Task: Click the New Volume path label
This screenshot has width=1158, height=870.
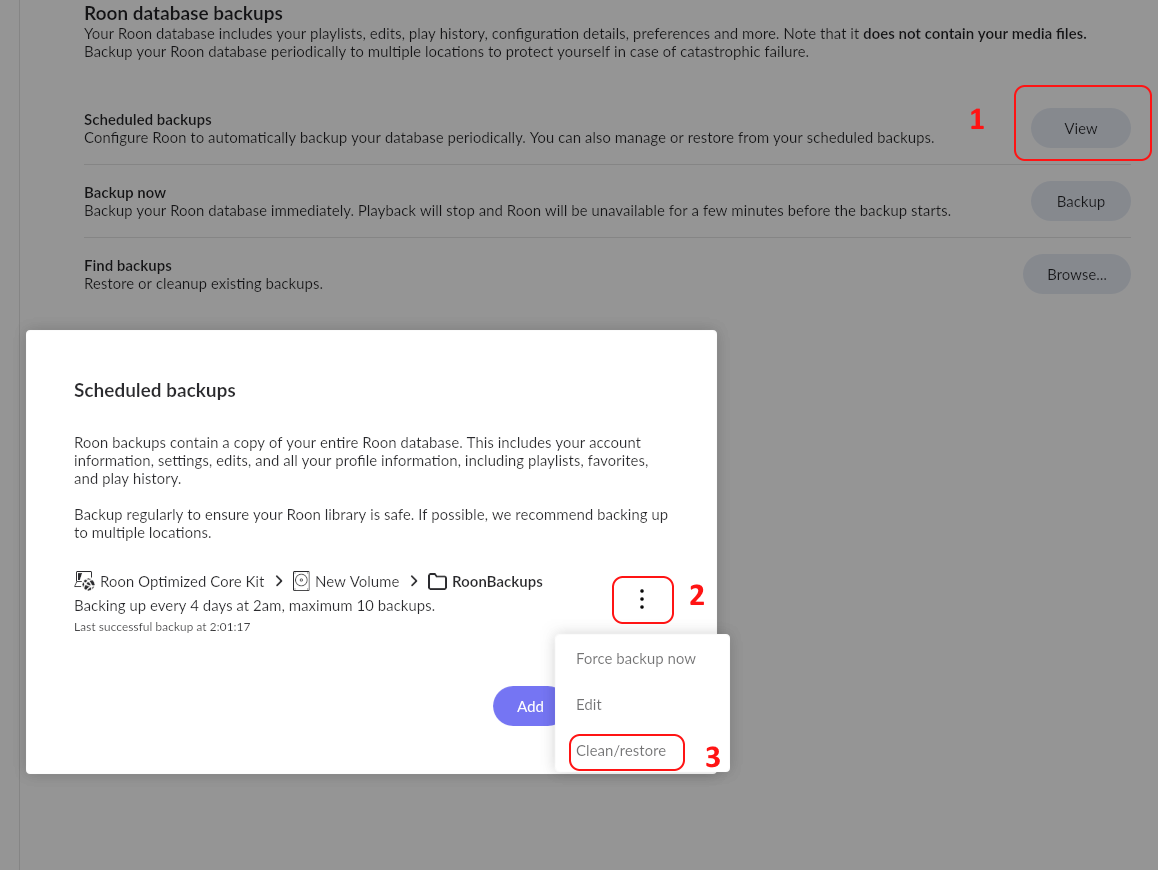Action: point(357,581)
